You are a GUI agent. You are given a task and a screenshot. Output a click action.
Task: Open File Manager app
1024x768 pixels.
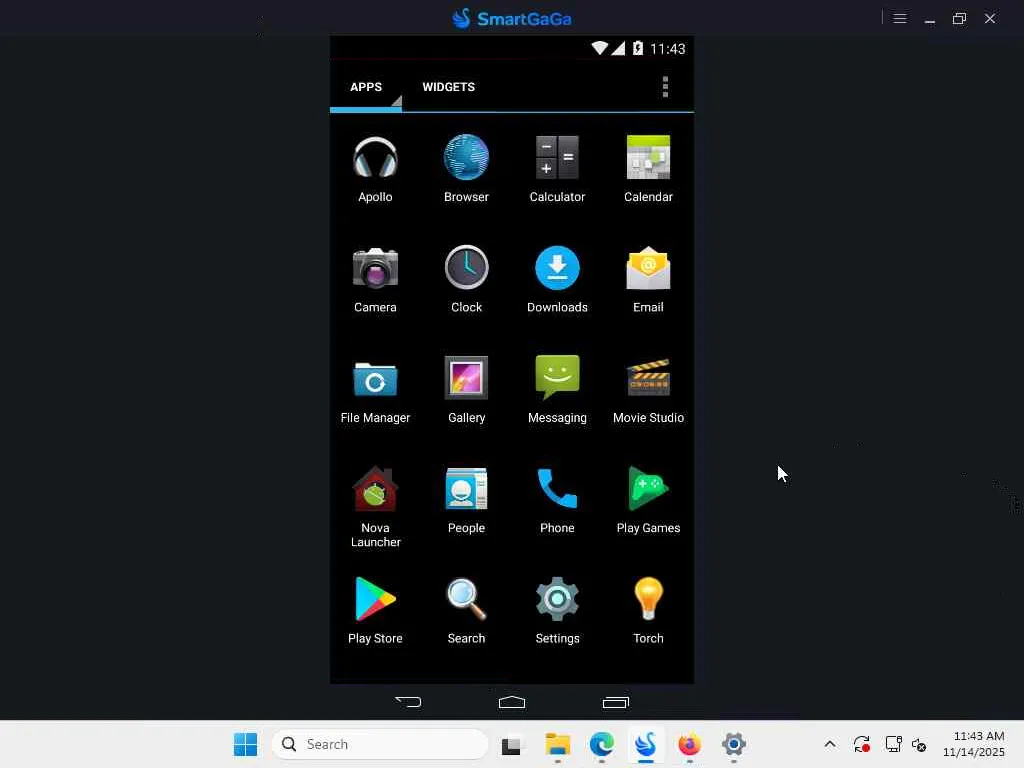pos(375,390)
